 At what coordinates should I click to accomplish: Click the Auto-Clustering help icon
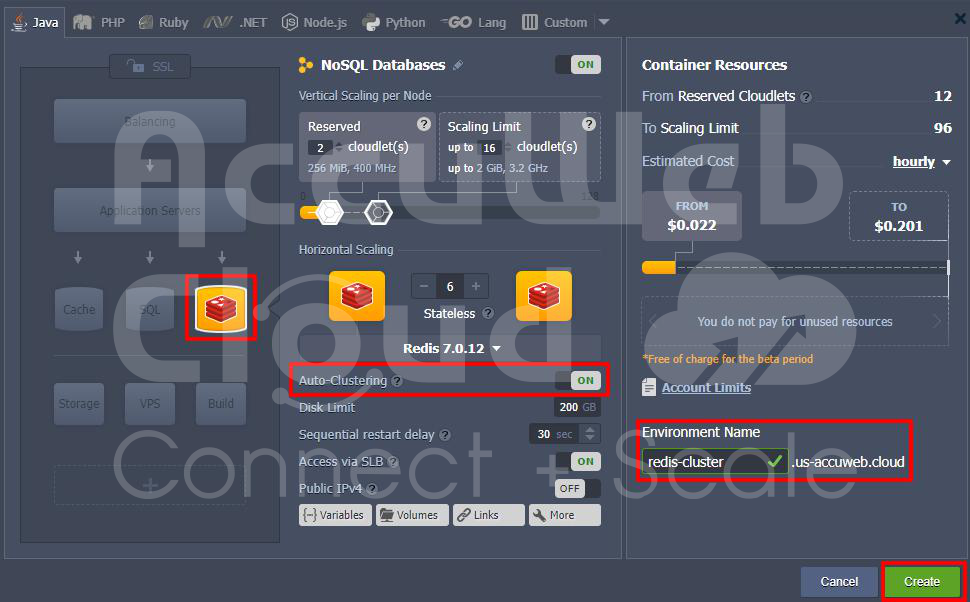397,381
